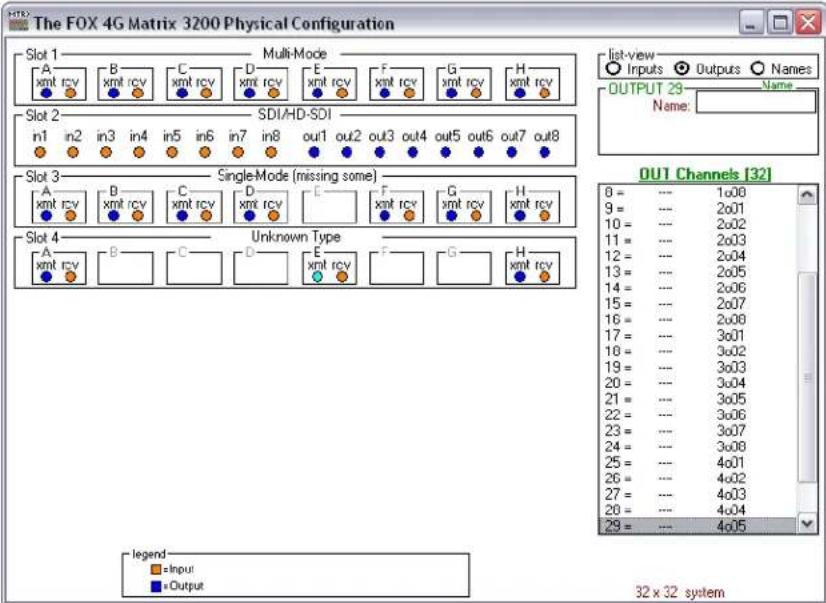Click channel list scroll down arrow
Viewport: 826px width, 603px height.
click(808, 523)
